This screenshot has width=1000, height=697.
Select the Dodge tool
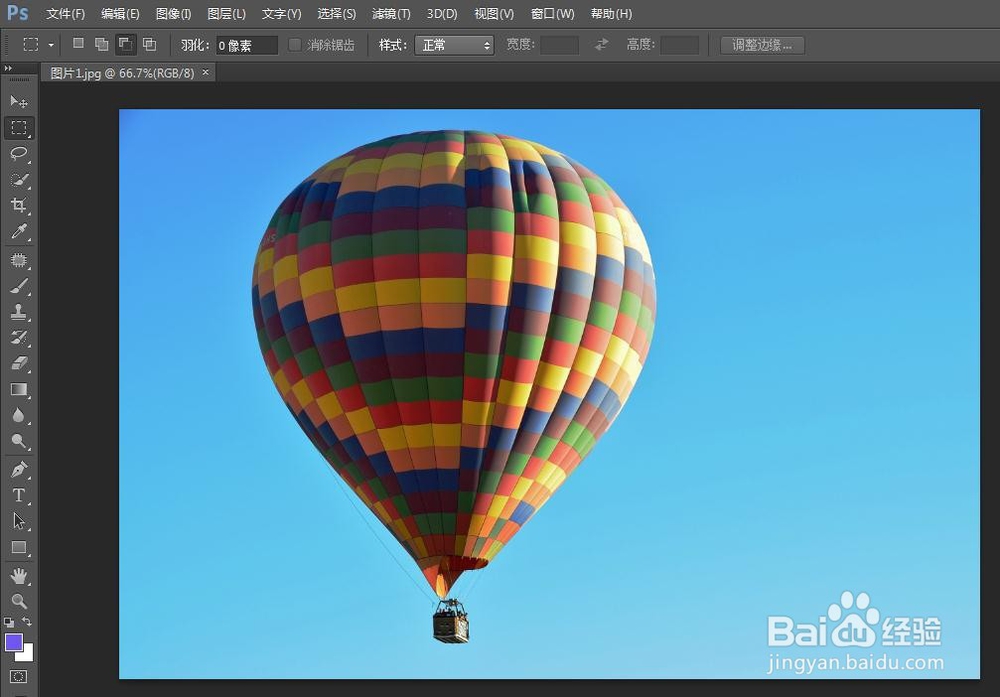coord(19,441)
